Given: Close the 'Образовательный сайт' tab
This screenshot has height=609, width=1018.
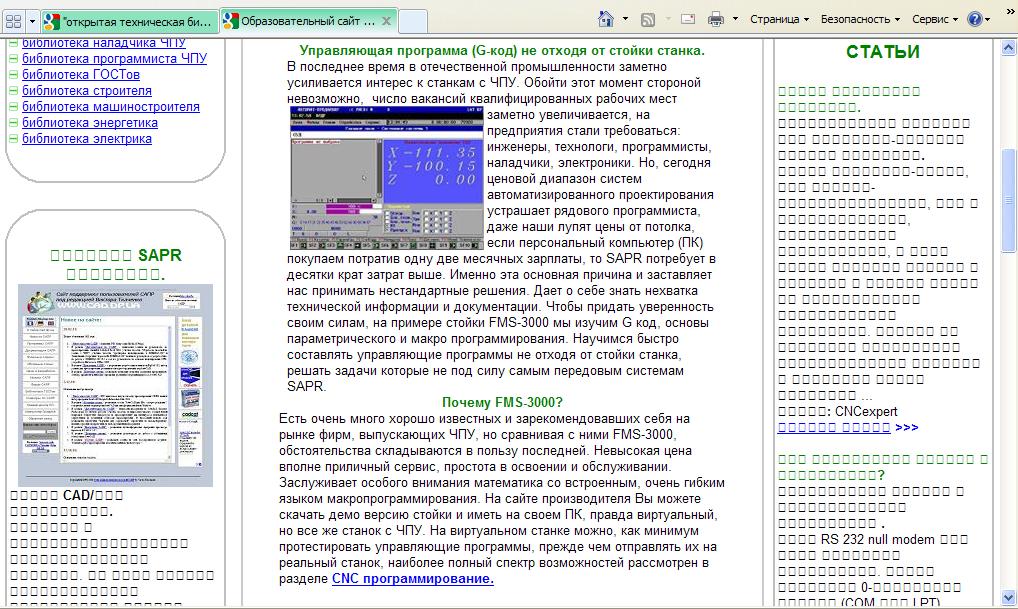Looking at the screenshot, I should [386, 21].
